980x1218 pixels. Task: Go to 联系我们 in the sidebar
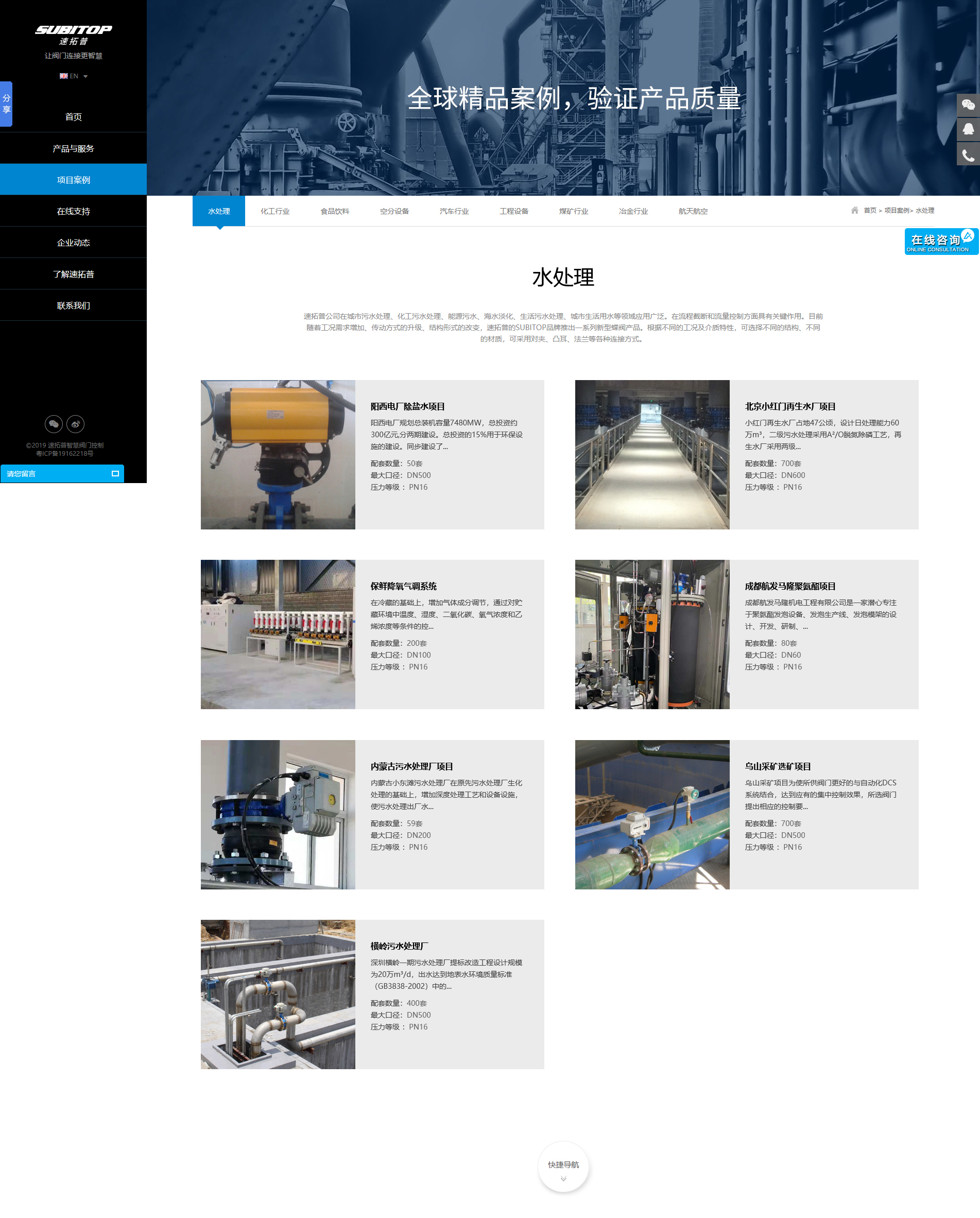pos(74,305)
